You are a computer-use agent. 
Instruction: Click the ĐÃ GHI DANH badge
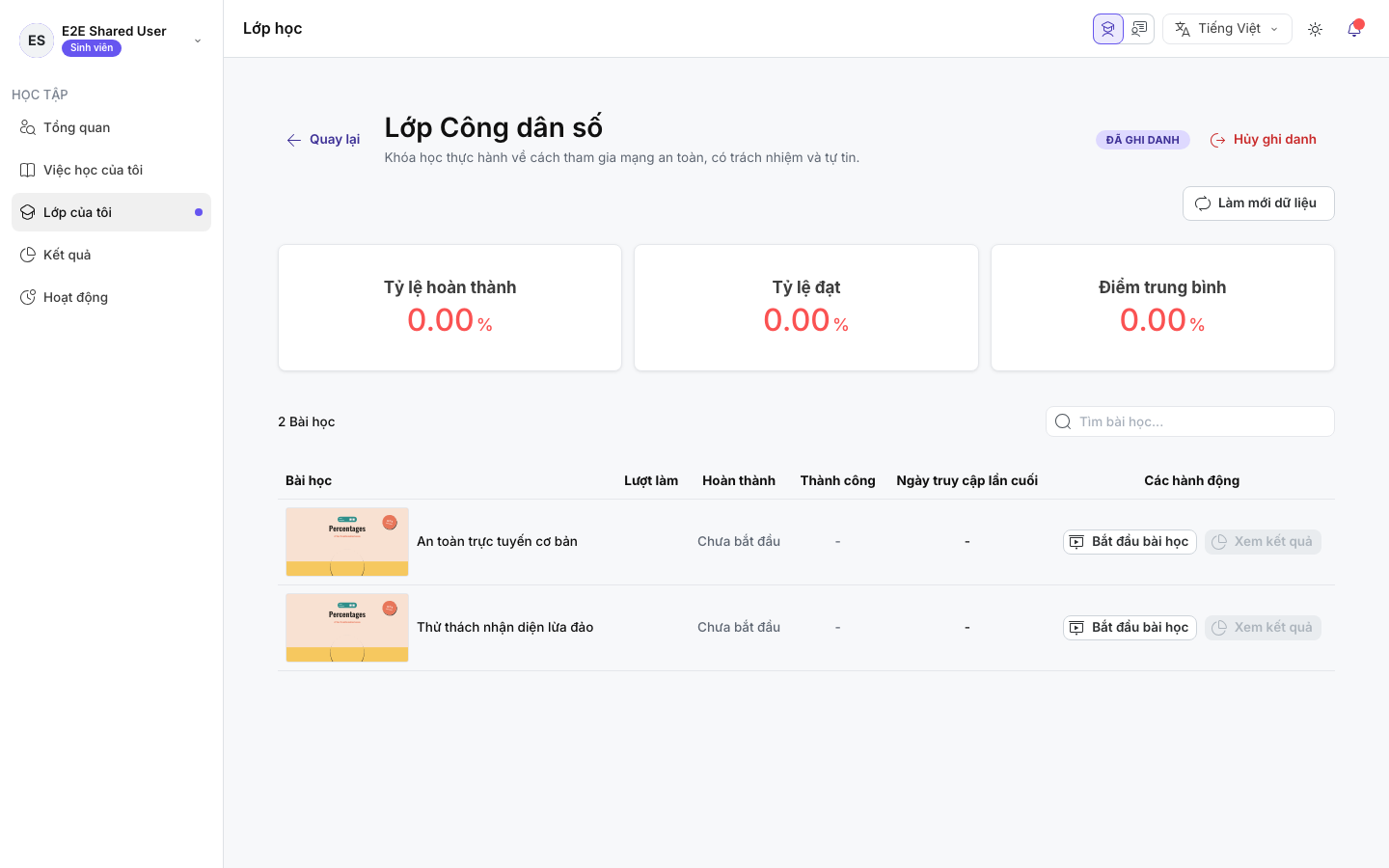coord(1143,140)
